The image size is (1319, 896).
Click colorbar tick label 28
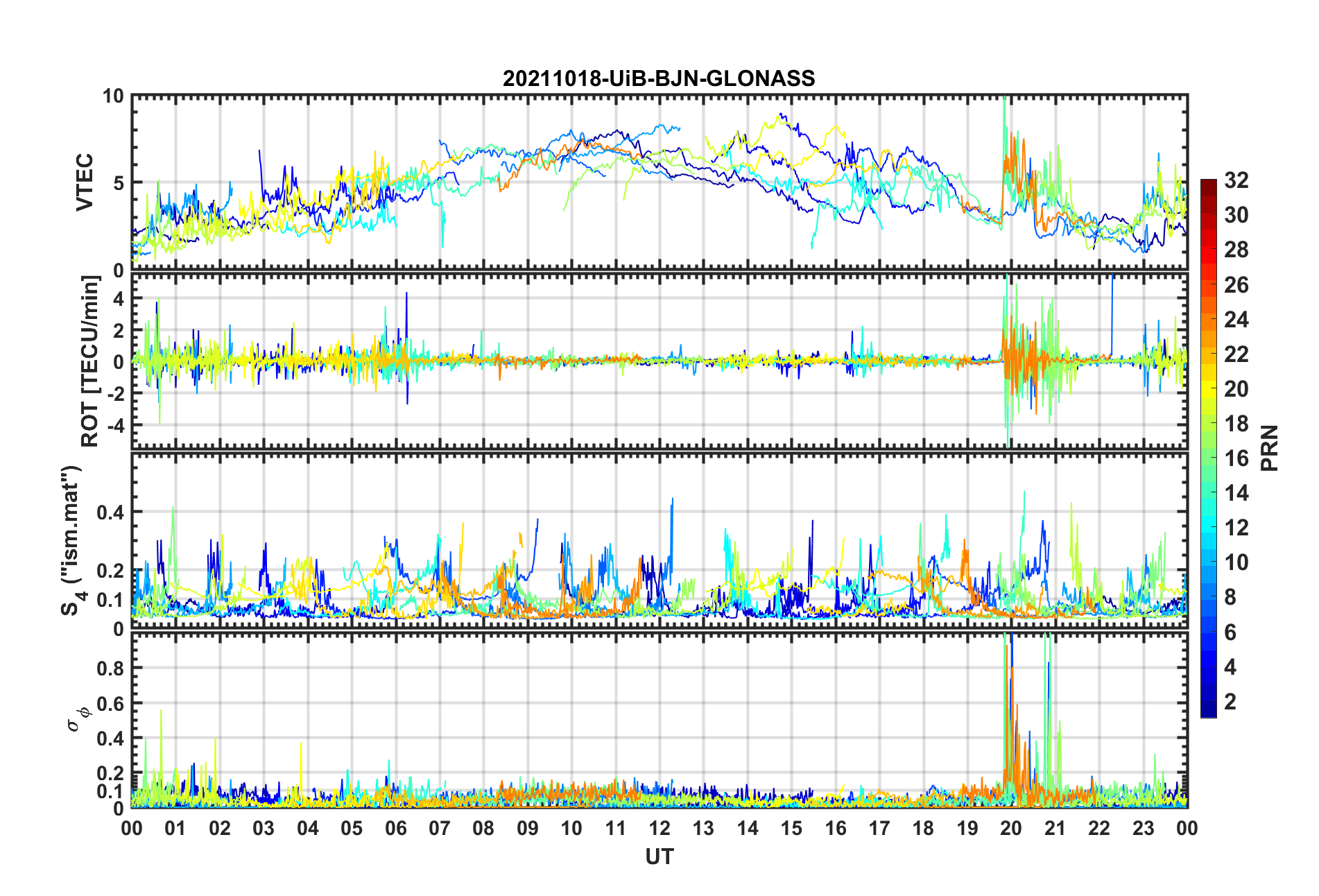tap(1236, 250)
